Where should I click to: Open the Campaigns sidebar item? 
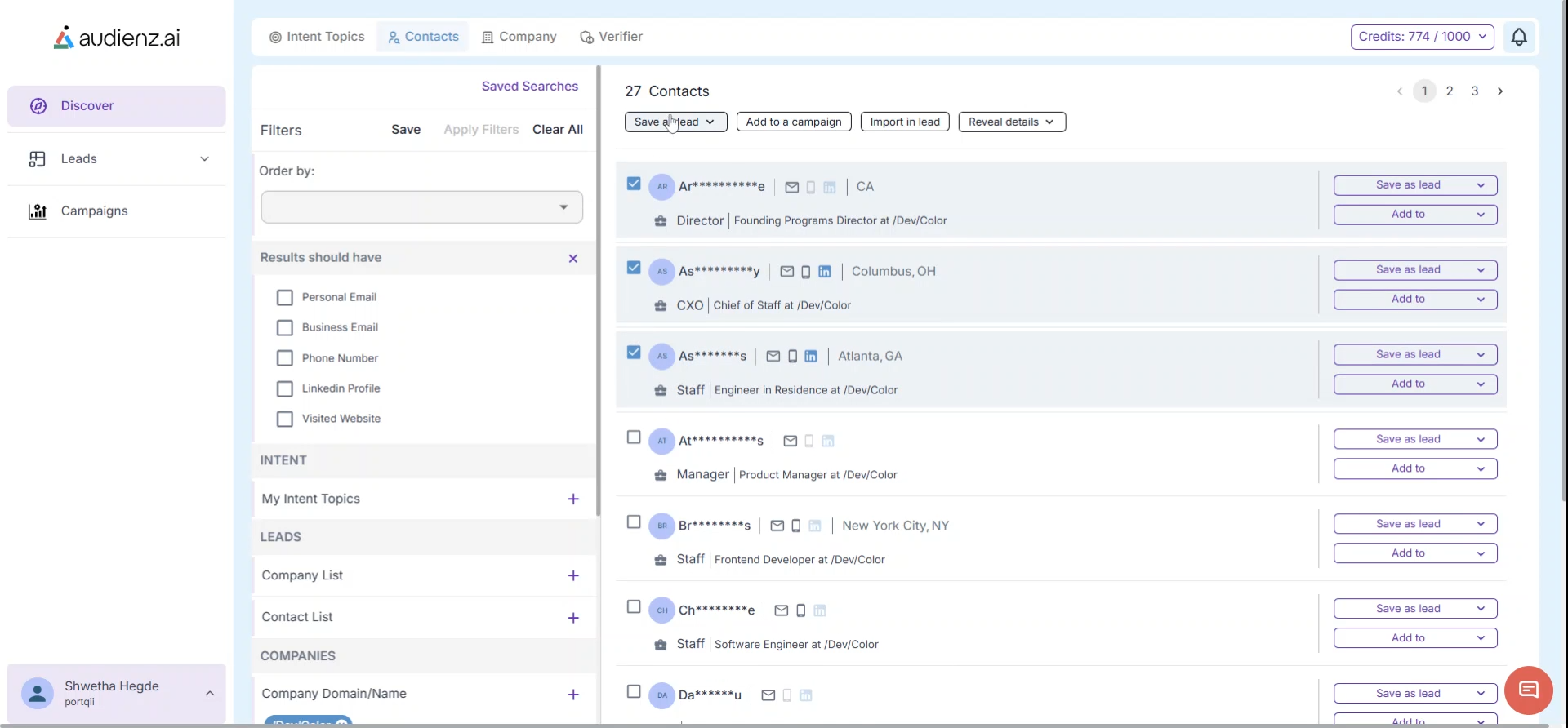pos(94,211)
